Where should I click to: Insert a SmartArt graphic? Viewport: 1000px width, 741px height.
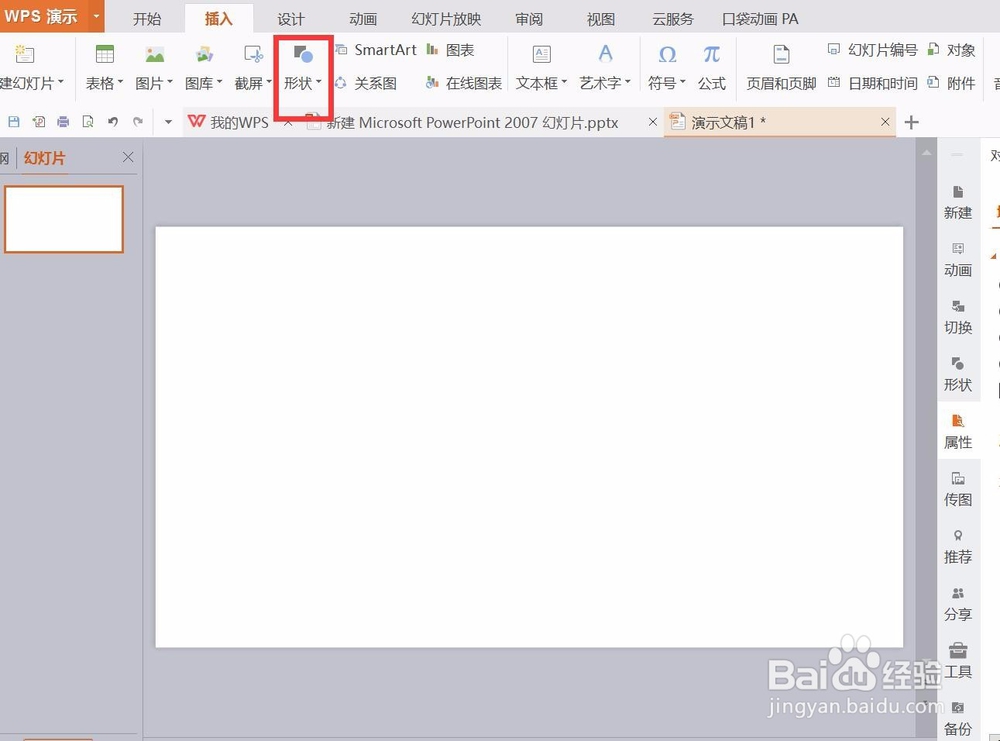click(377, 50)
